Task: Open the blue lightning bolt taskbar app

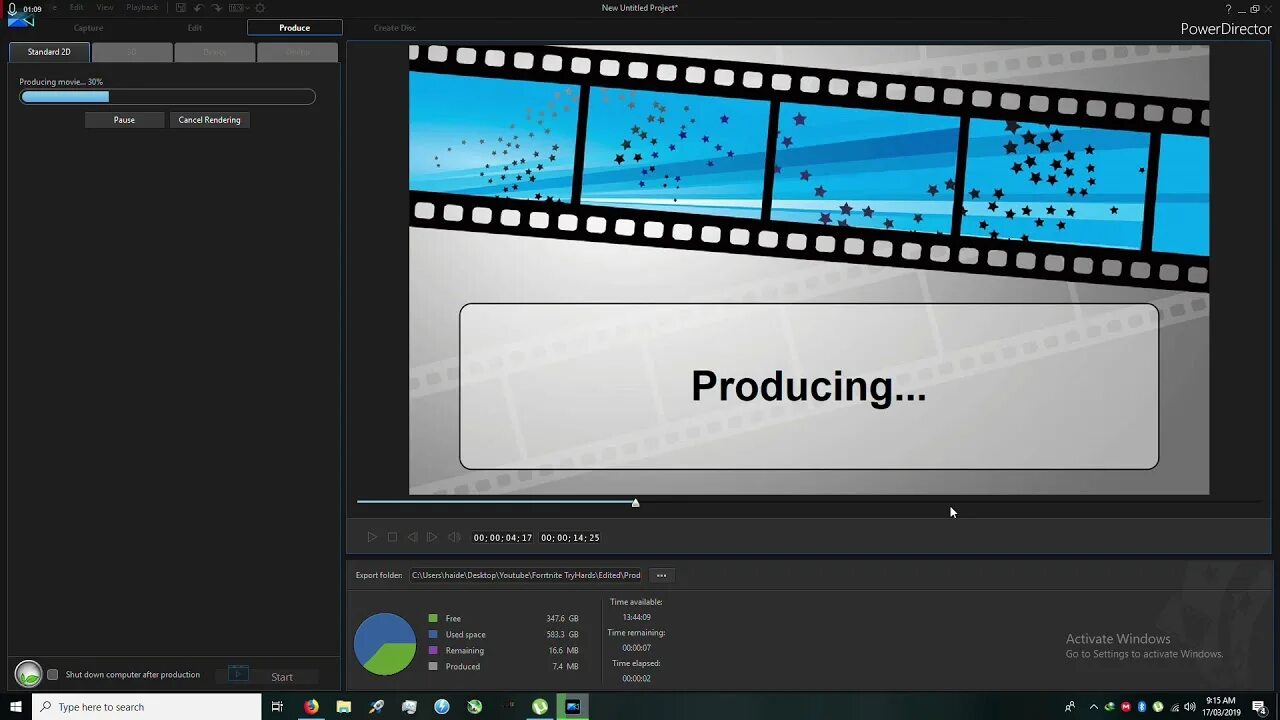Action: pyautogui.click(x=442, y=707)
